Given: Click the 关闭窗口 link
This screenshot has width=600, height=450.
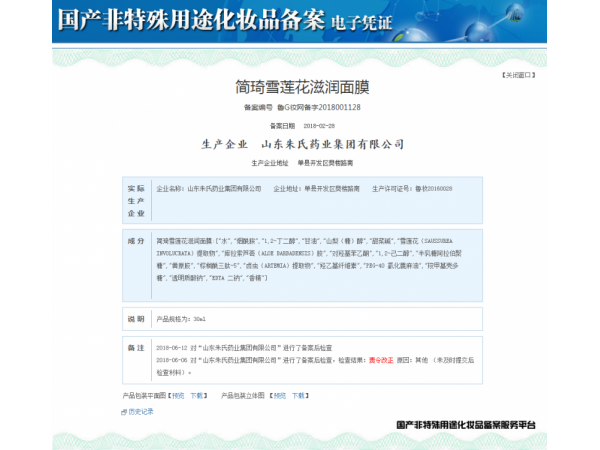Looking at the screenshot, I should 518,75.
